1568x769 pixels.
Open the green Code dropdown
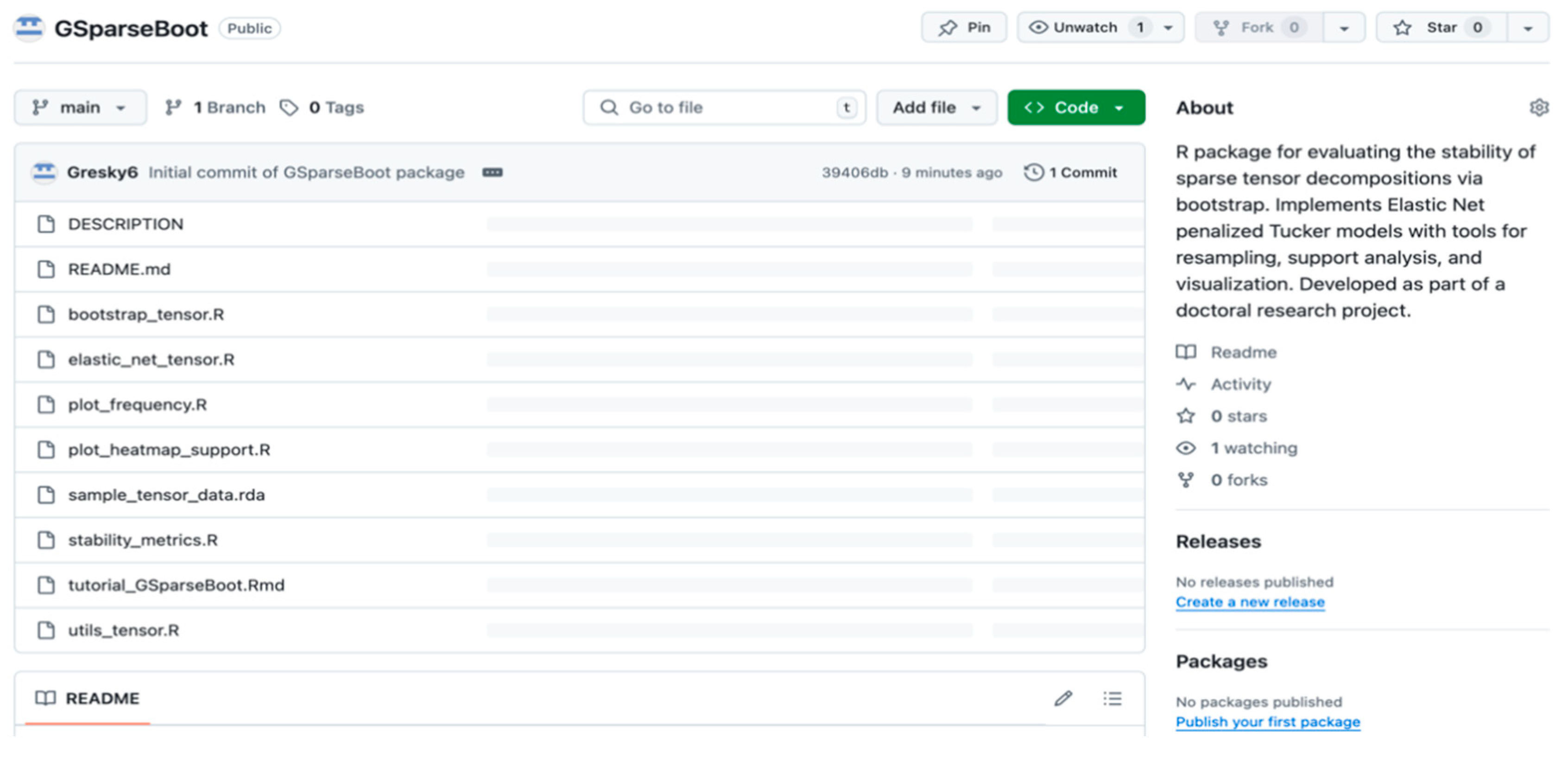coord(1075,108)
